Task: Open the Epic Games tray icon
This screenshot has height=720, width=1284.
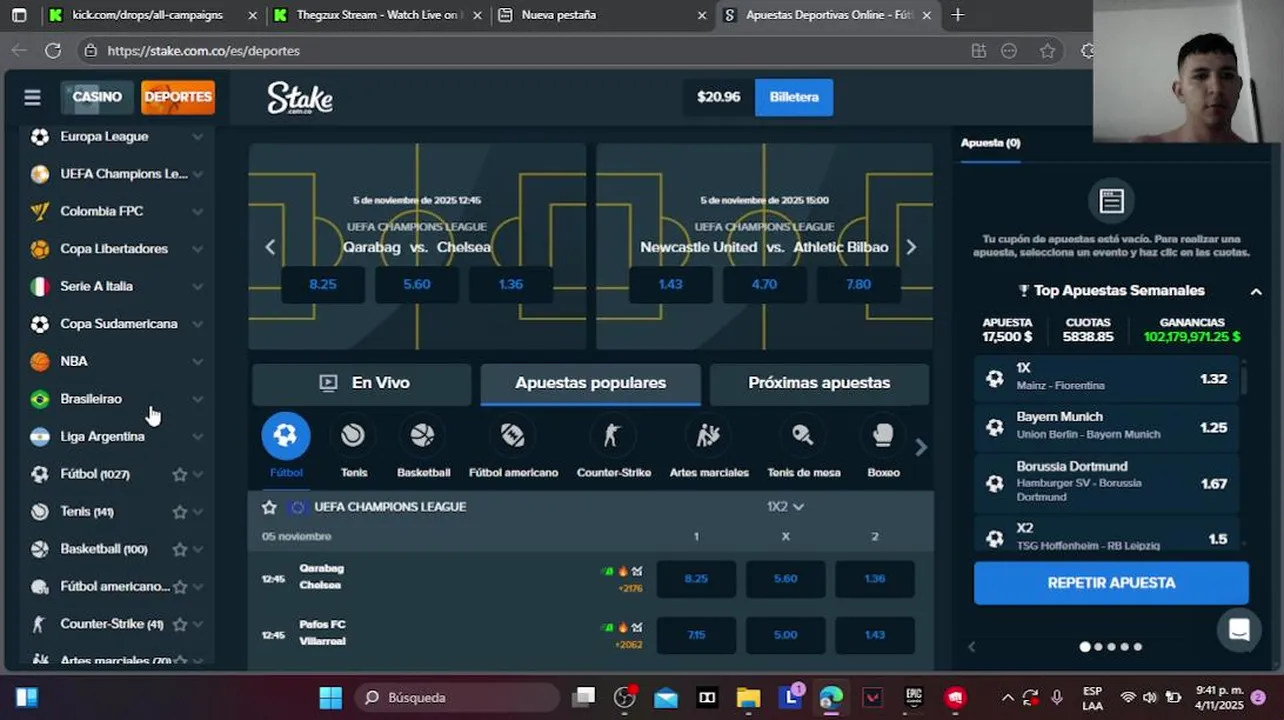Action: [x=914, y=697]
